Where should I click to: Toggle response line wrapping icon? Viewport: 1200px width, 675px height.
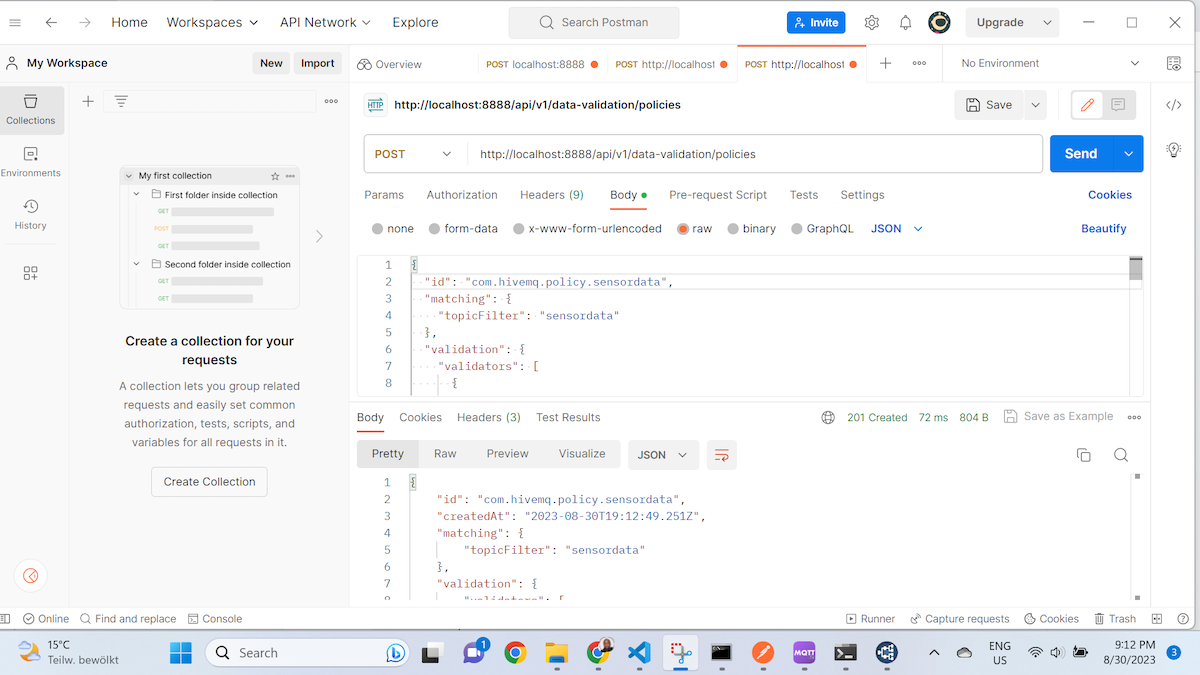tap(721, 455)
